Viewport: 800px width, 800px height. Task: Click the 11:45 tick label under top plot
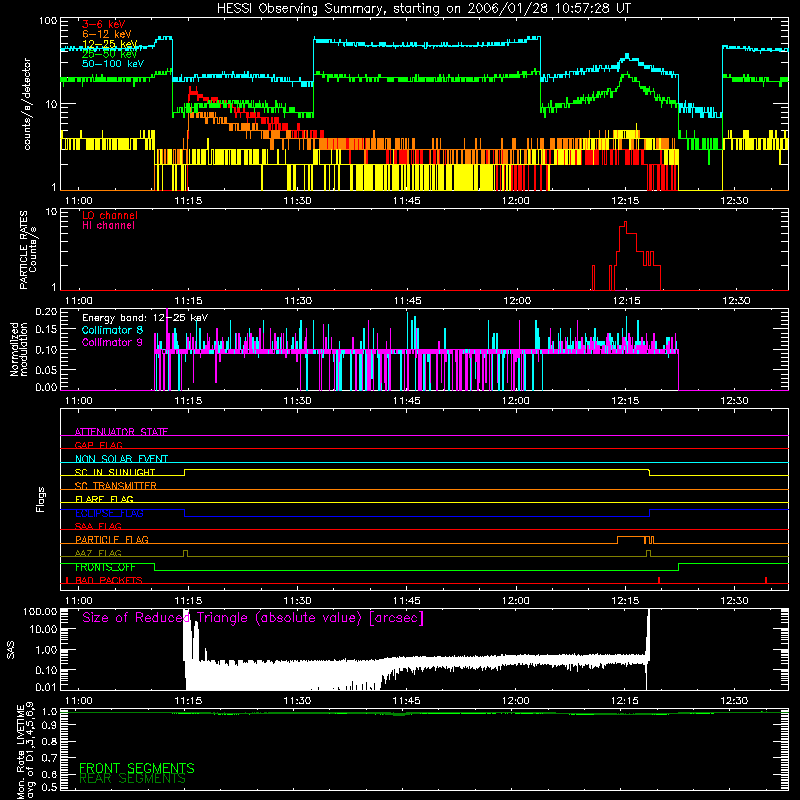[x=407, y=201]
